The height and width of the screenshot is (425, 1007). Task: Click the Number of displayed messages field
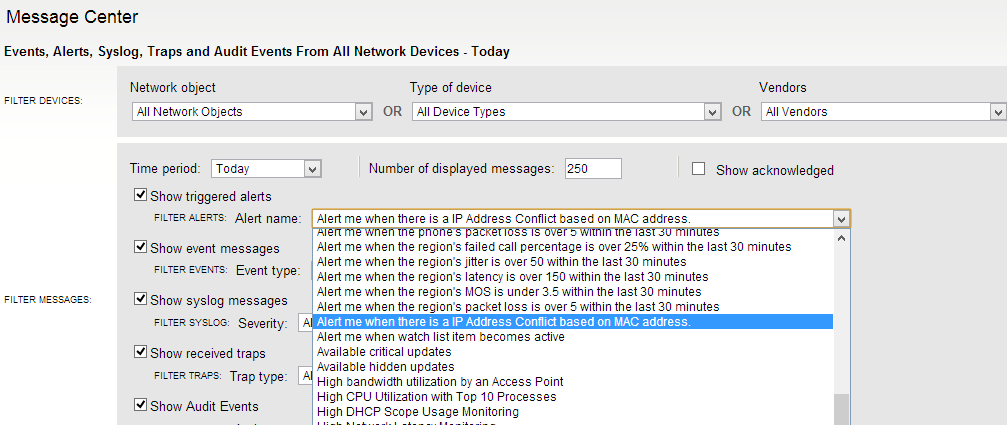pos(593,169)
